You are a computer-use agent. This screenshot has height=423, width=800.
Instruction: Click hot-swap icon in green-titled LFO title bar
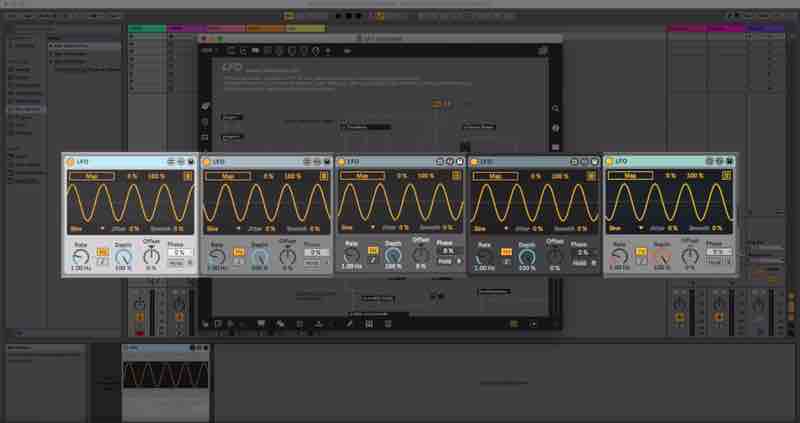point(719,161)
